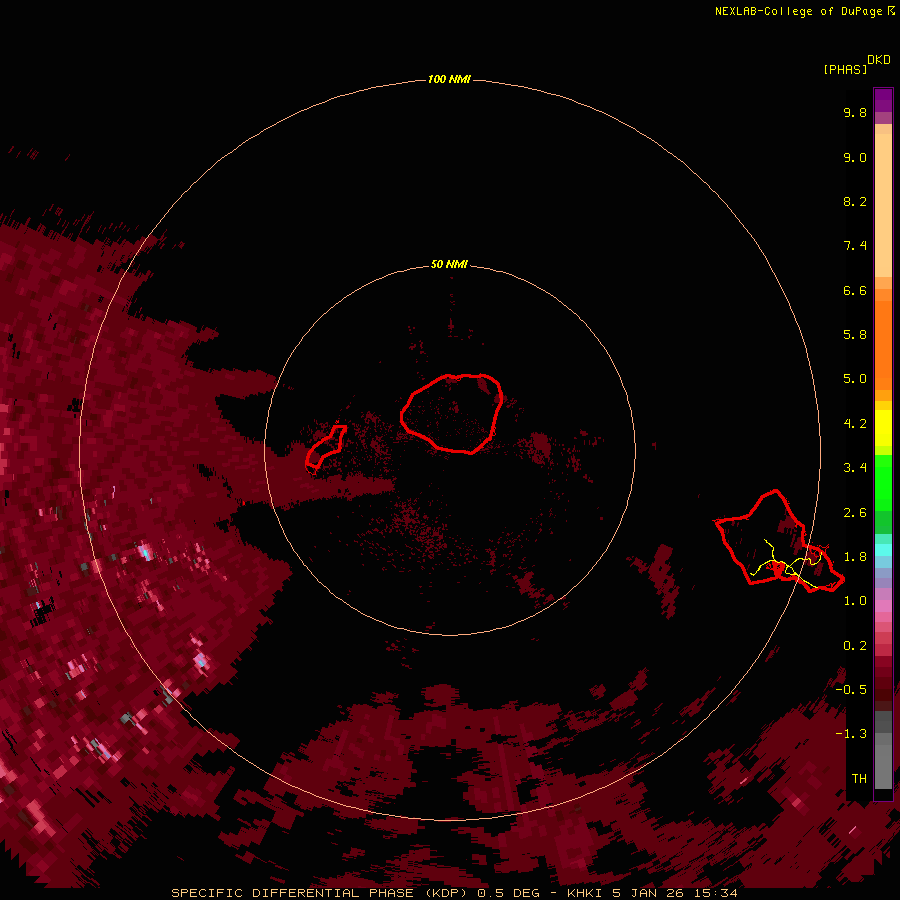Click the DKD legend header text

[879, 59]
